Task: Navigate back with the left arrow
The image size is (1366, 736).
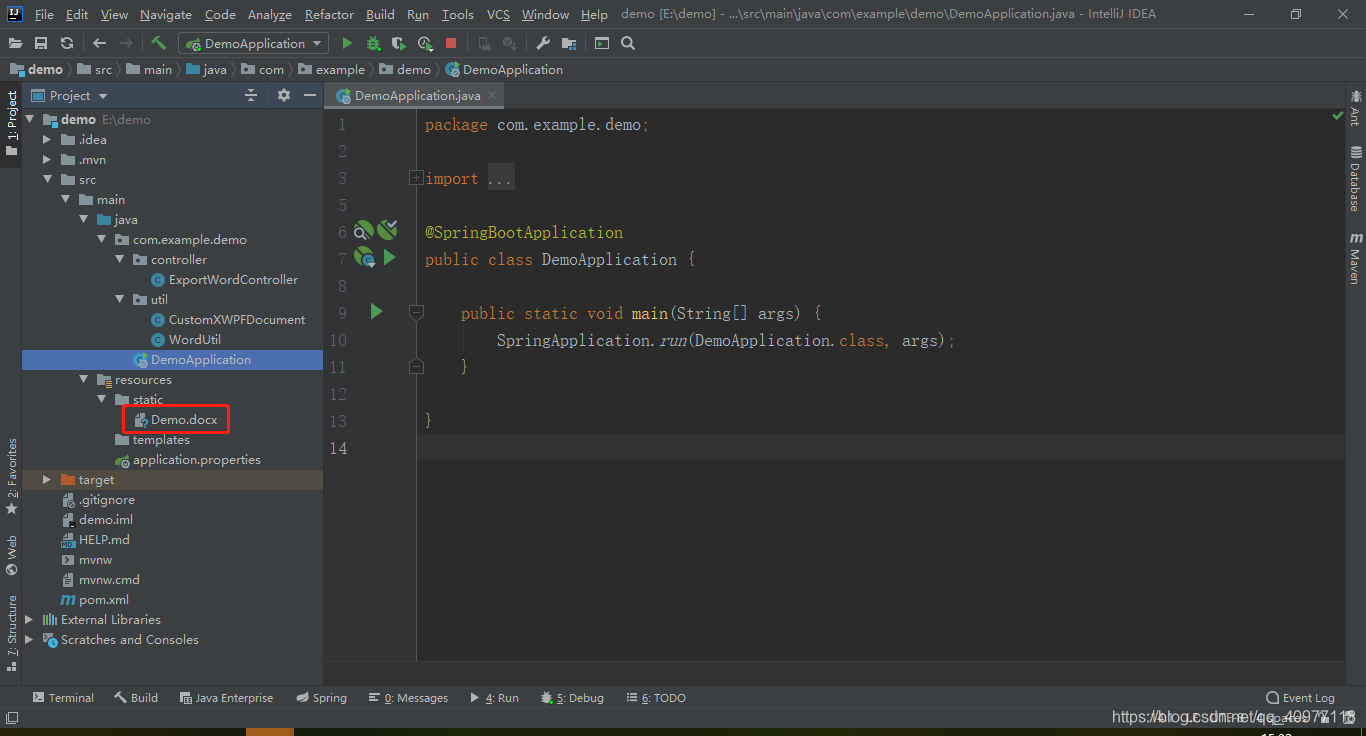Action: [99, 43]
